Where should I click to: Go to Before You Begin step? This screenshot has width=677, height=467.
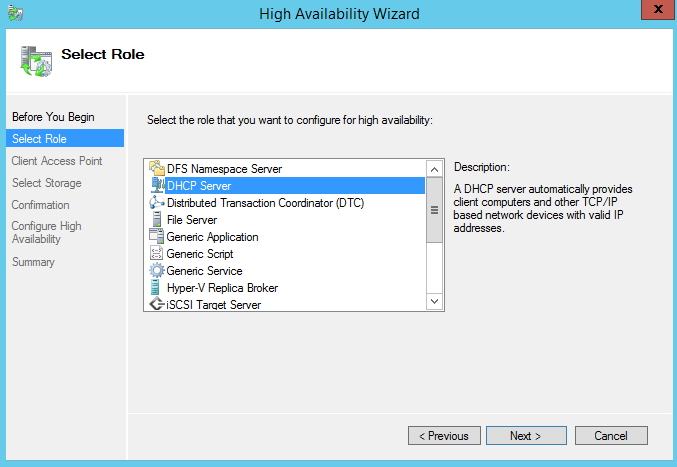coord(53,117)
